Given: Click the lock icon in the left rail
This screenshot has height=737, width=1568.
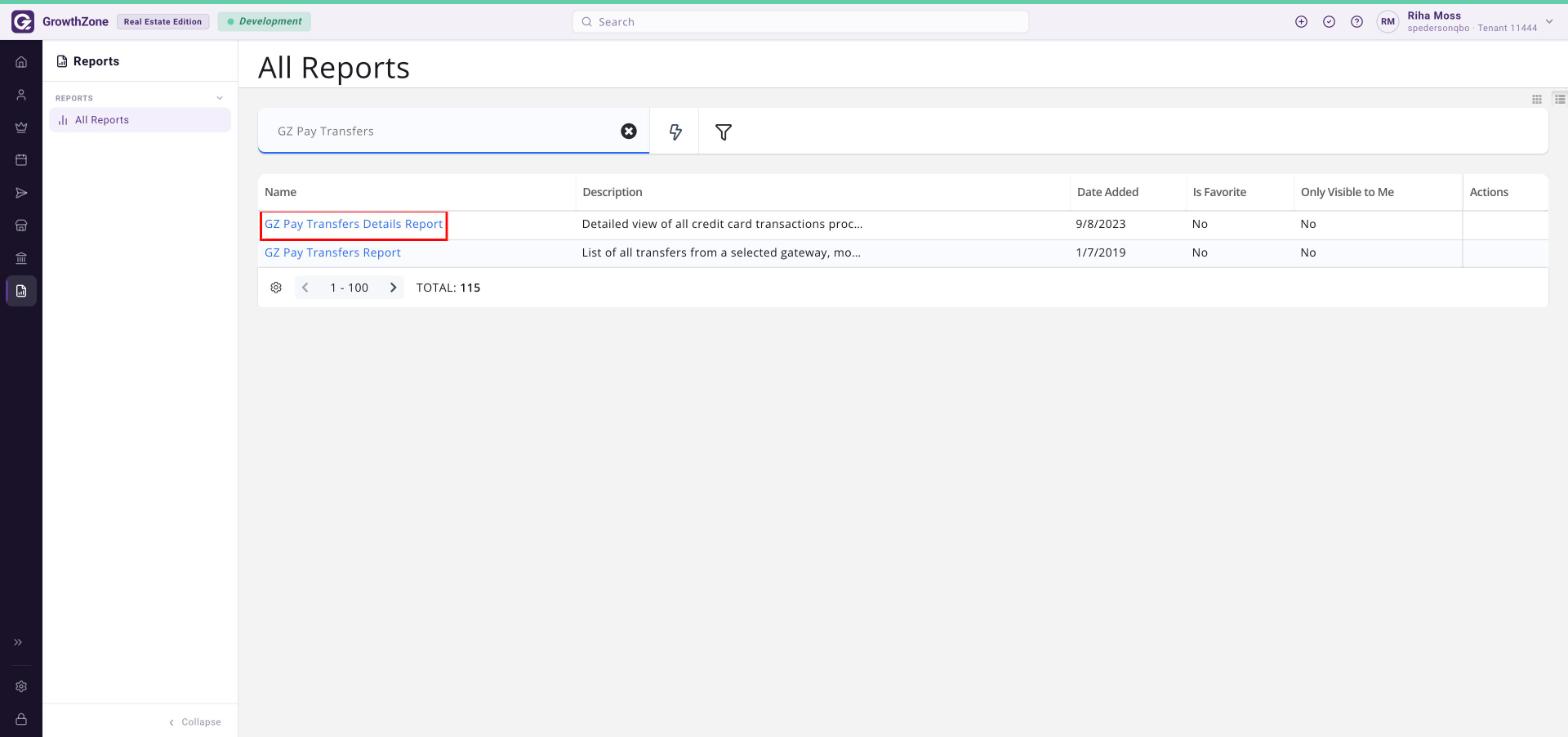Looking at the screenshot, I should coord(21,720).
